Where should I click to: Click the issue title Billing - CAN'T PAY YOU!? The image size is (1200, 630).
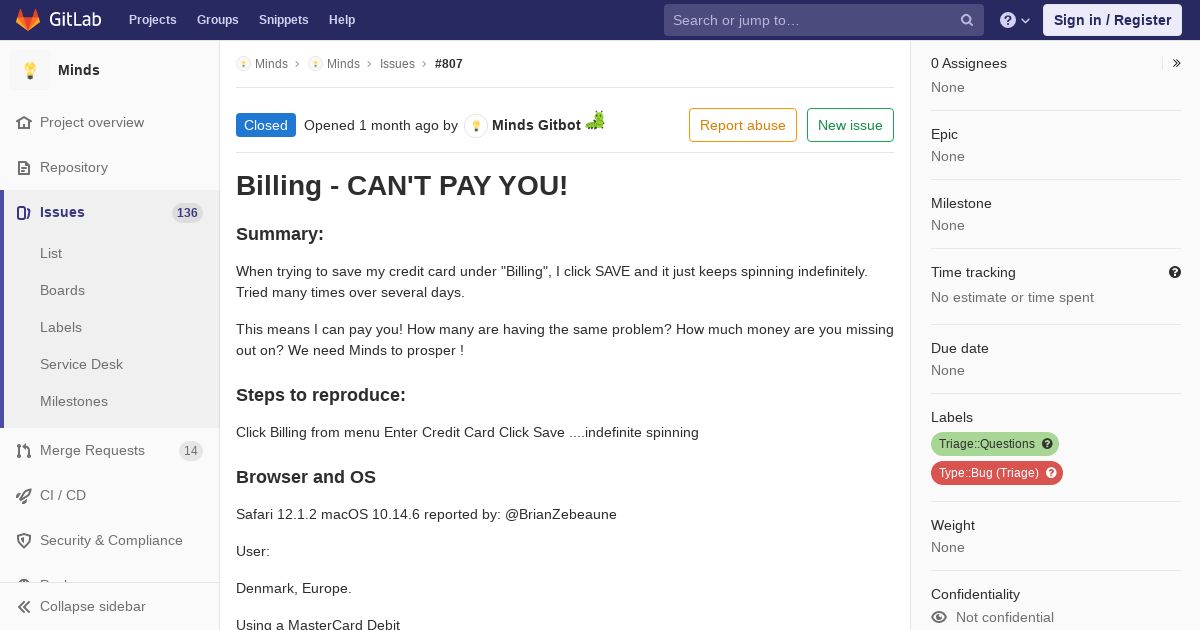tap(402, 186)
